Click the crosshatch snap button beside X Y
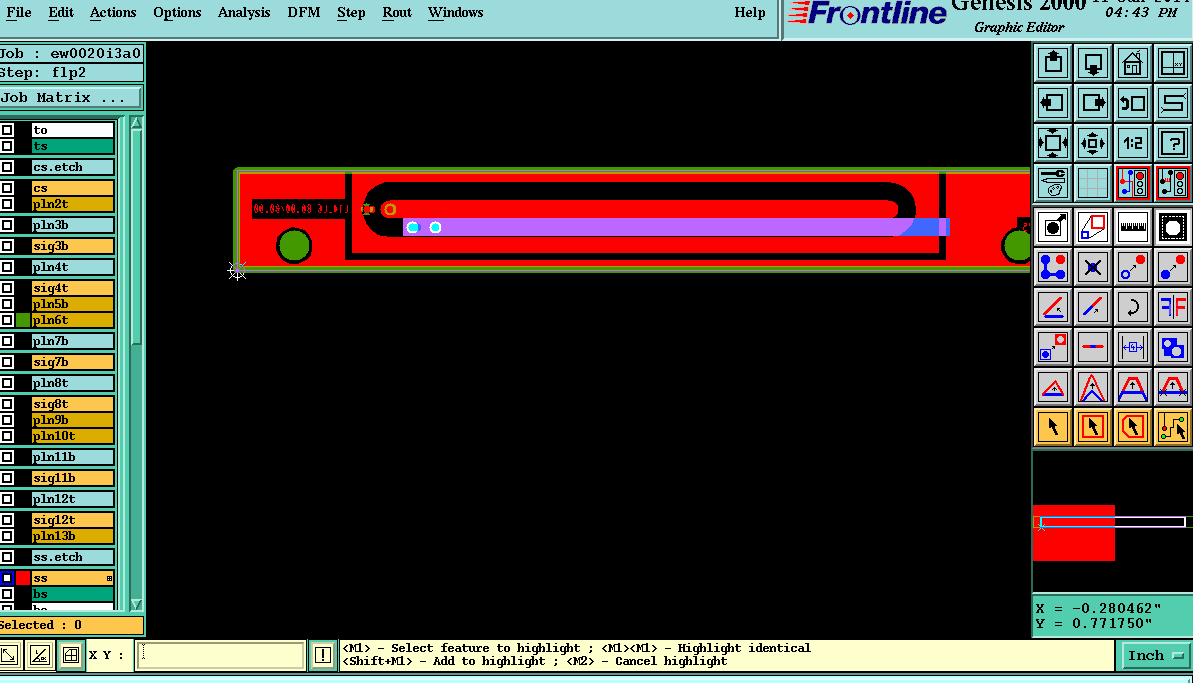This screenshot has height=683, width=1193. coord(71,655)
